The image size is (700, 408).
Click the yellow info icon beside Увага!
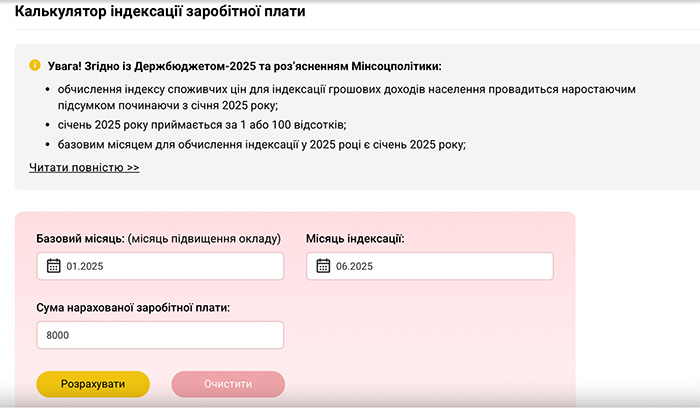[35, 65]
